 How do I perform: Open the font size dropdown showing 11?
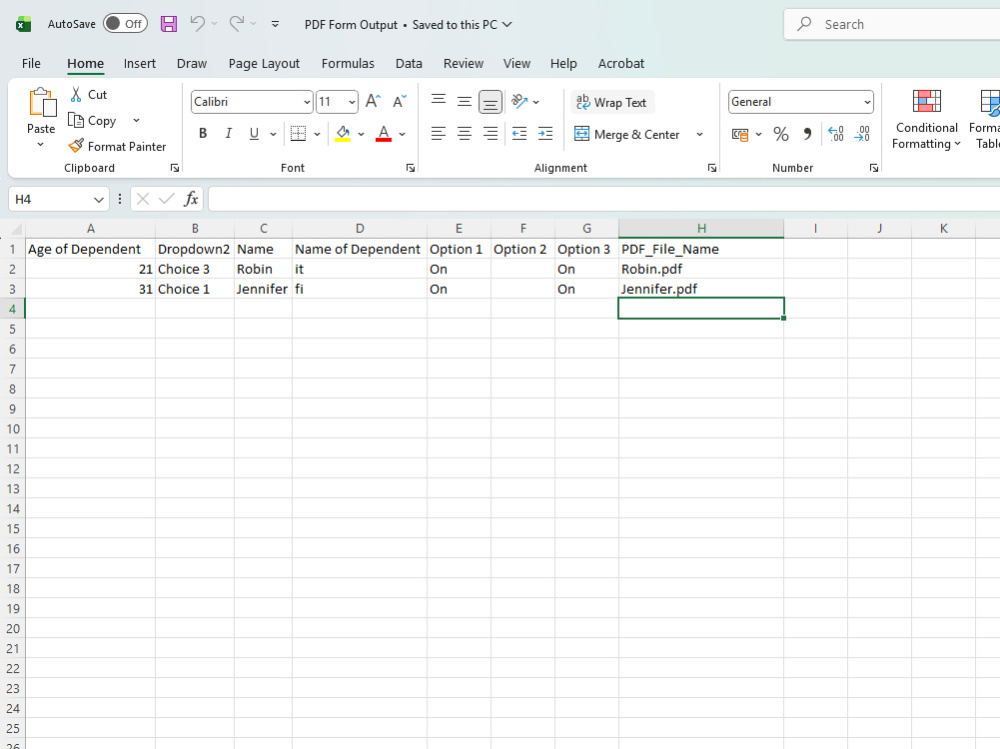352,102
